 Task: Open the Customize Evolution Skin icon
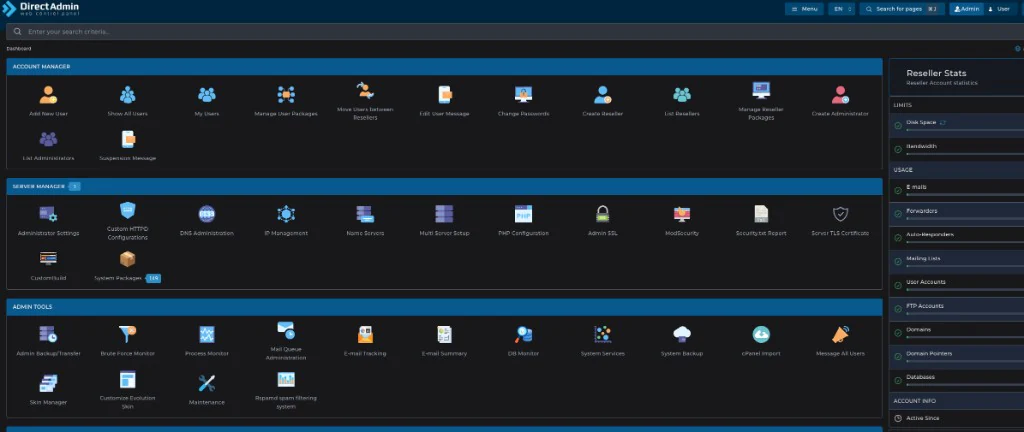coord(127,379)
